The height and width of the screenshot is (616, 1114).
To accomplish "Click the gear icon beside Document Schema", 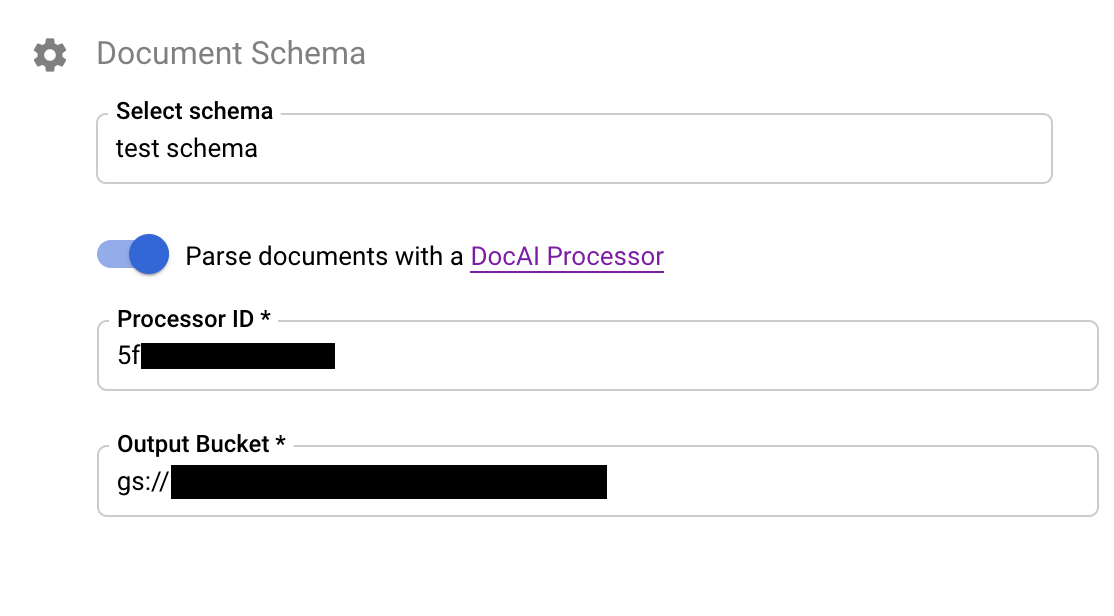I will pyautogui.click(x=50, y=55).
